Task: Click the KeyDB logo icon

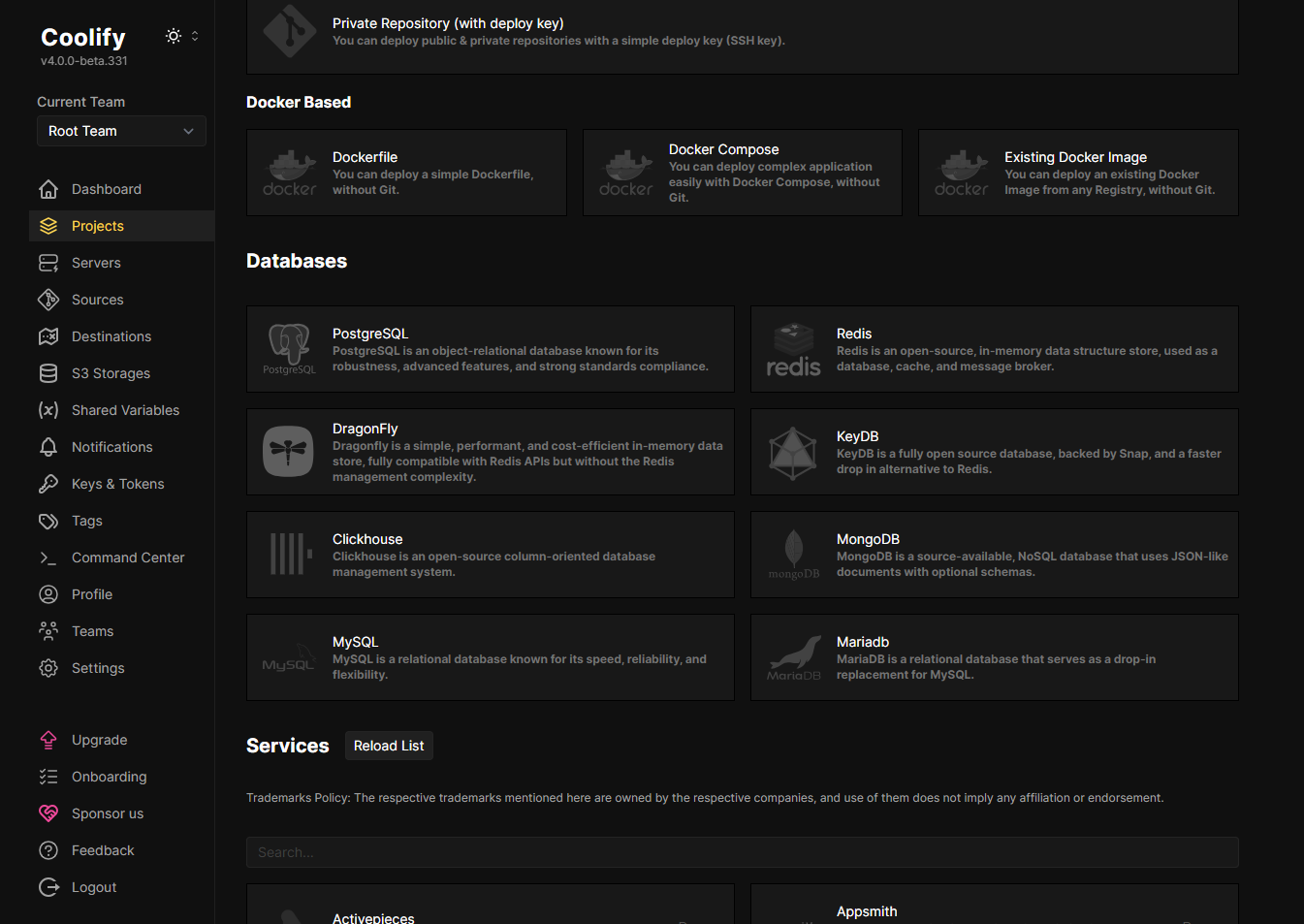Action: [793, 452]
